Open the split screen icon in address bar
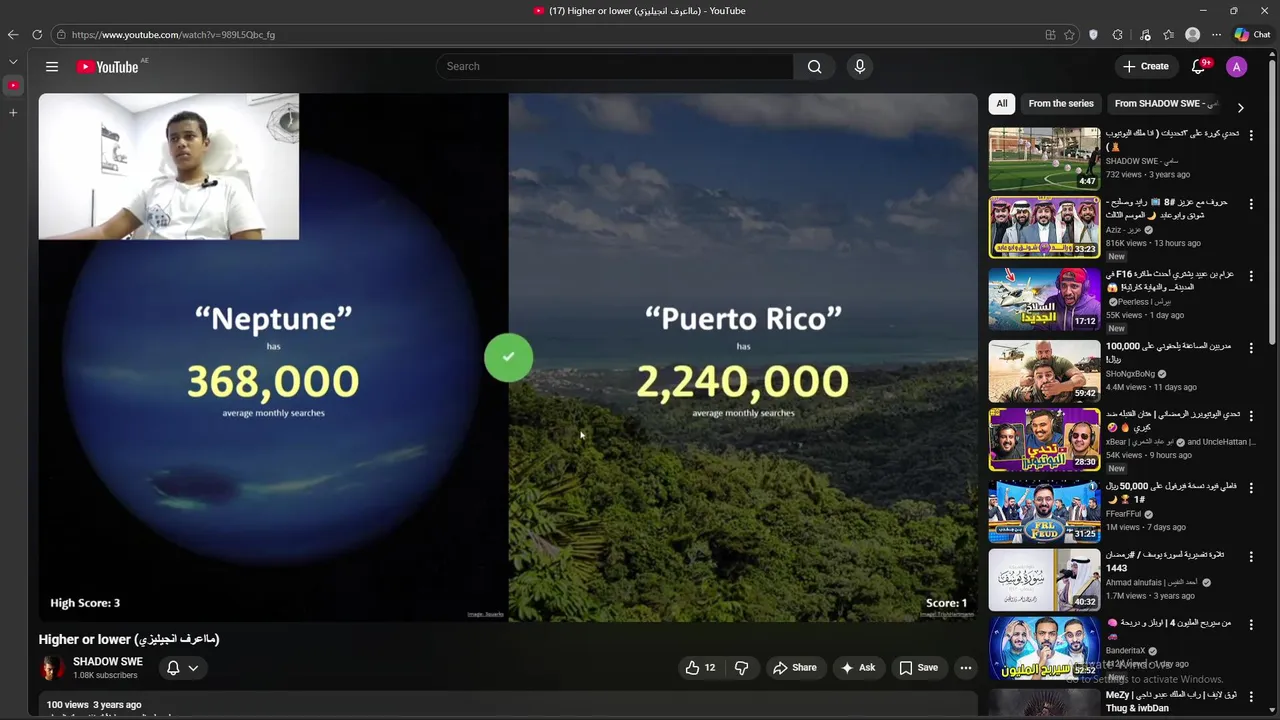This screenshot has height=720, width=1280. pyautogui.click(x=1050, y=35)
